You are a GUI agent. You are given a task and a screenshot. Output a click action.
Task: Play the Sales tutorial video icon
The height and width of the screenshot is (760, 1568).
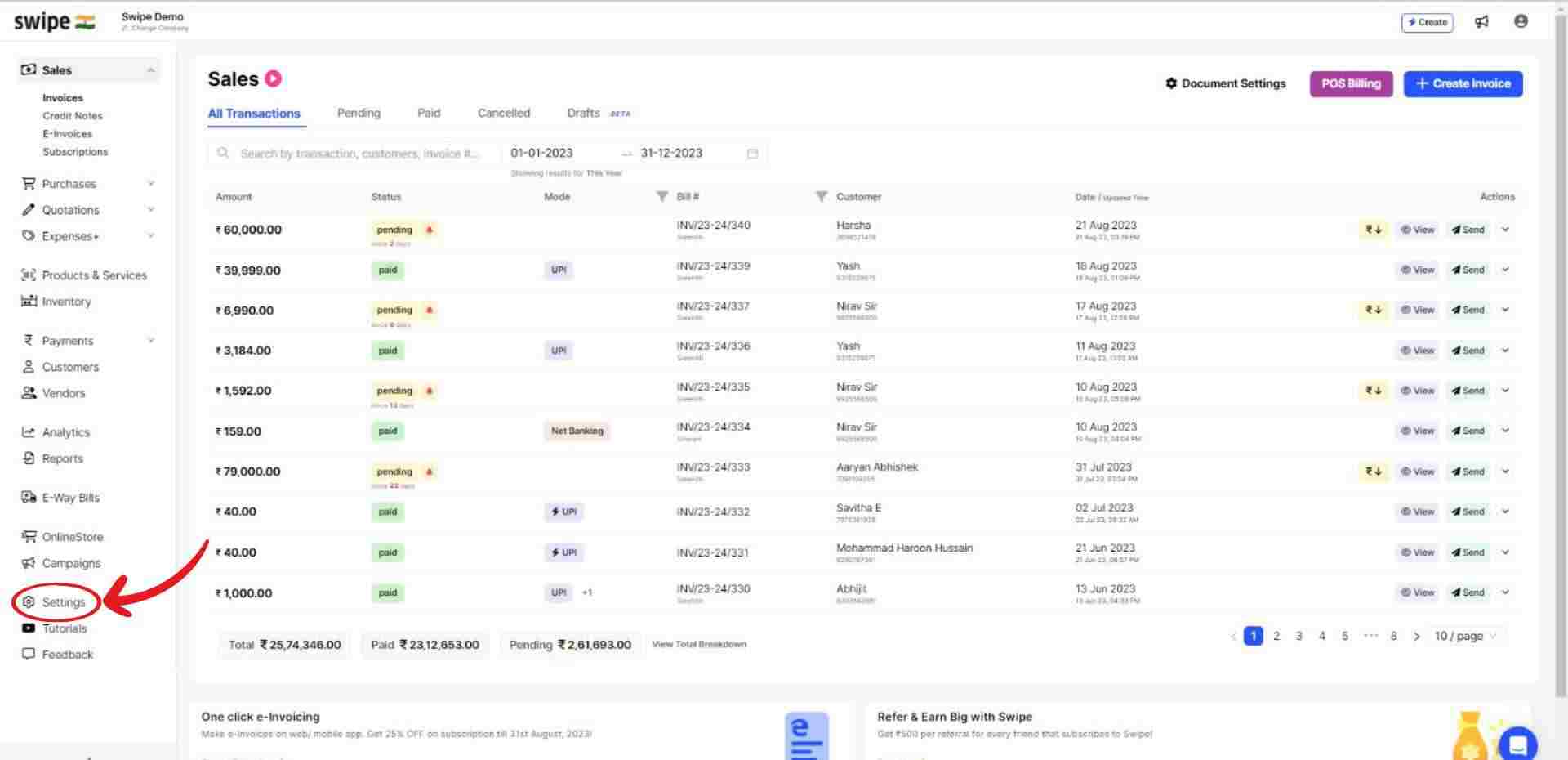(x=274, y=78)
